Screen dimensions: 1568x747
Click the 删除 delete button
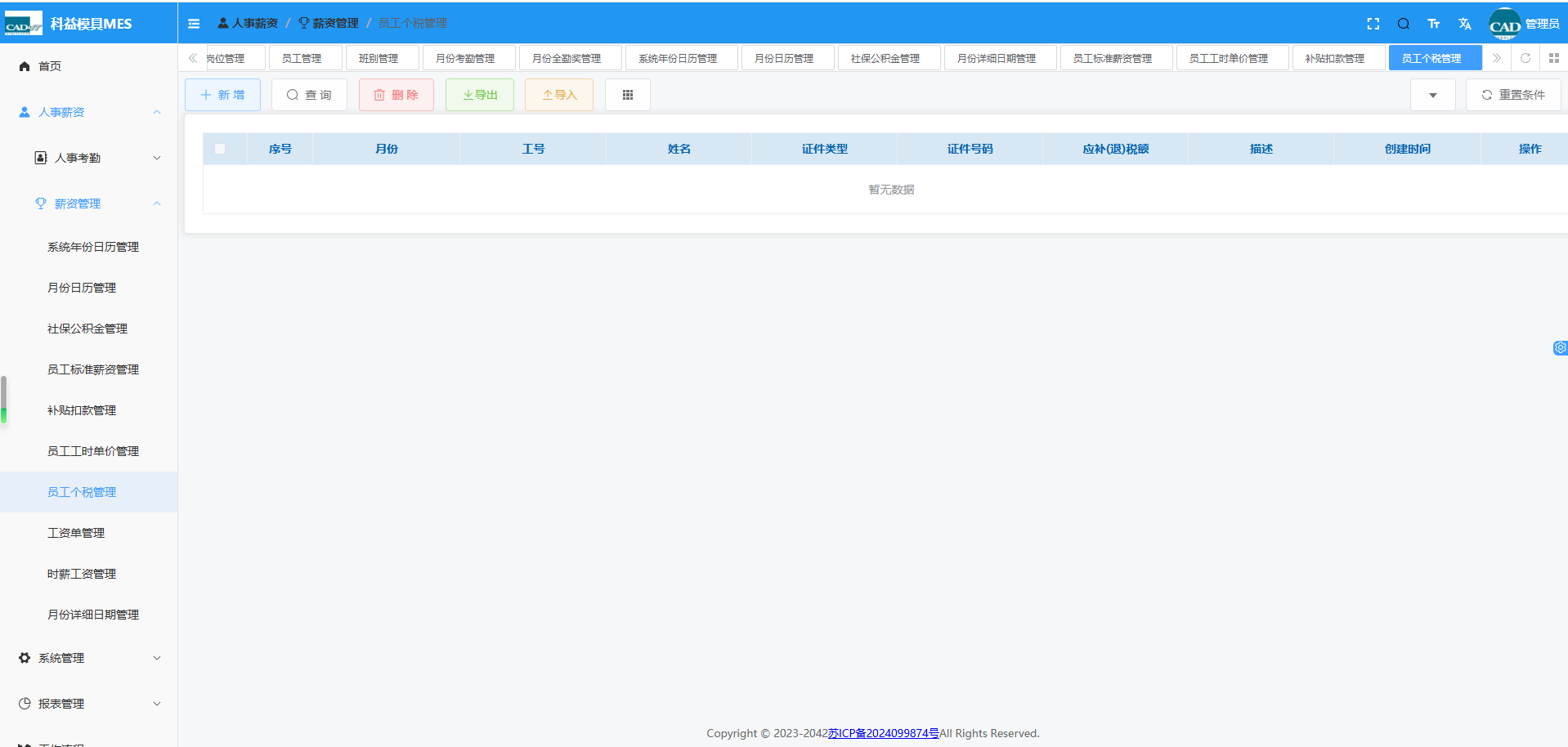[x=396, y=95]
